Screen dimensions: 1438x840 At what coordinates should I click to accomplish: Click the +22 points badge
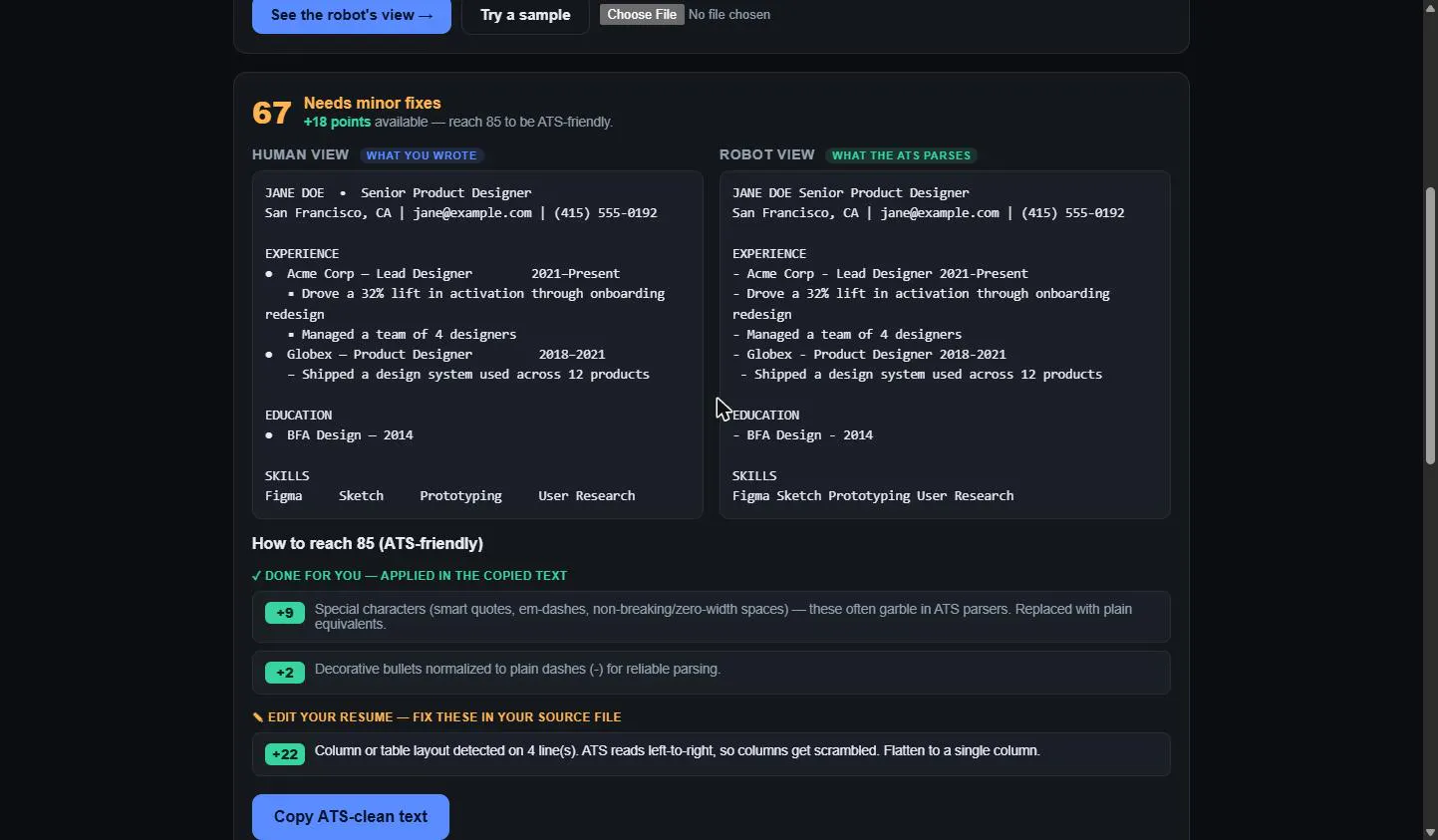point(285,754)
